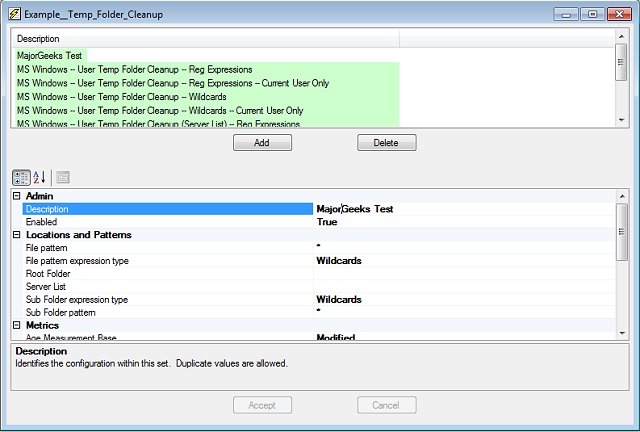Select the Description property row
640x432 pixels.
168,209
